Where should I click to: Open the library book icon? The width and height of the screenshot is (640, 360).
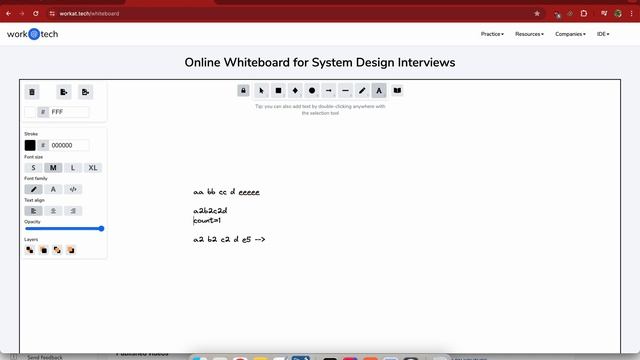[x=397, y=91]
